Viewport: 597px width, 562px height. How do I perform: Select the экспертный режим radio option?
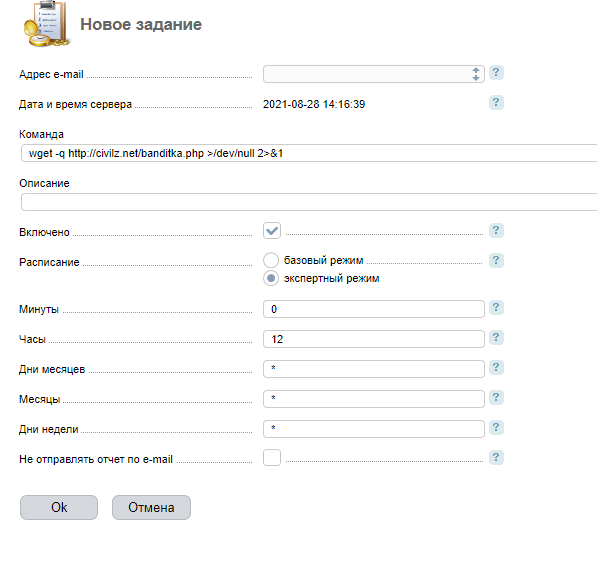pos(271,278)
